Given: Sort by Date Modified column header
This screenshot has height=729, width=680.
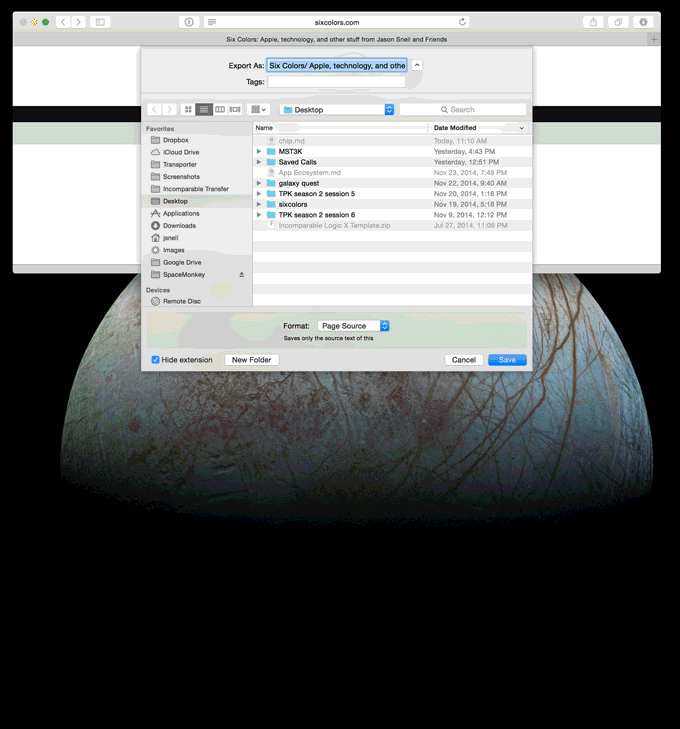Looking at the screenshot, I should tap(479, 128).
